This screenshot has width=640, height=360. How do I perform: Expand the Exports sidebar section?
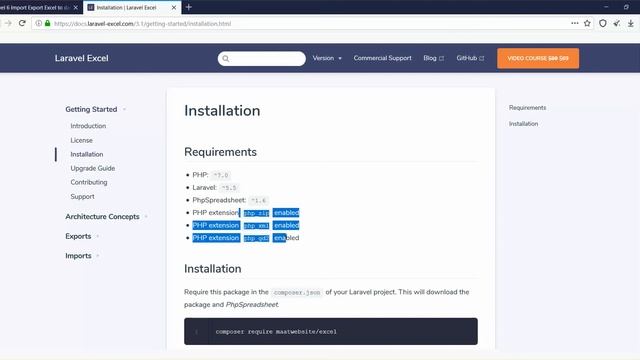tap(82, 236)
